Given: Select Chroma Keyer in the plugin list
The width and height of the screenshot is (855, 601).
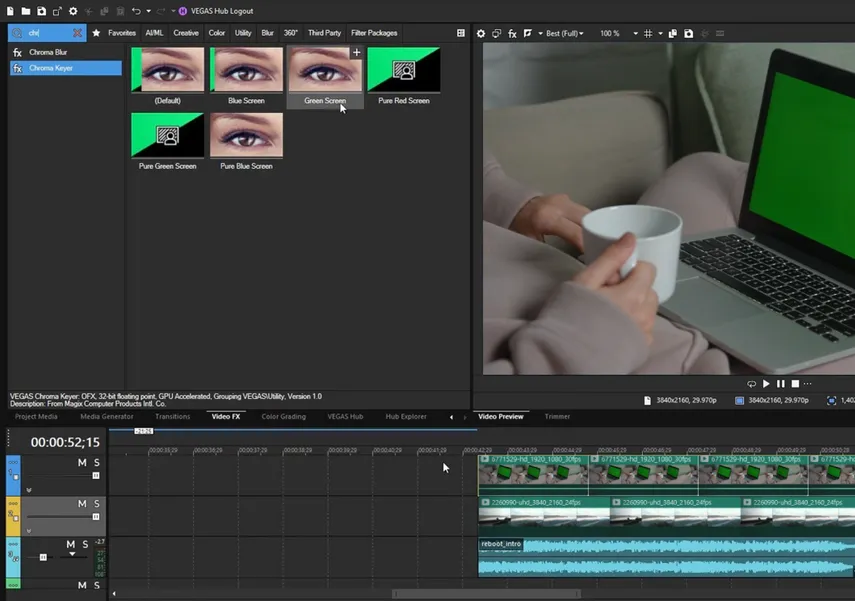Looking at the screenshot, I should pos(65,68).
